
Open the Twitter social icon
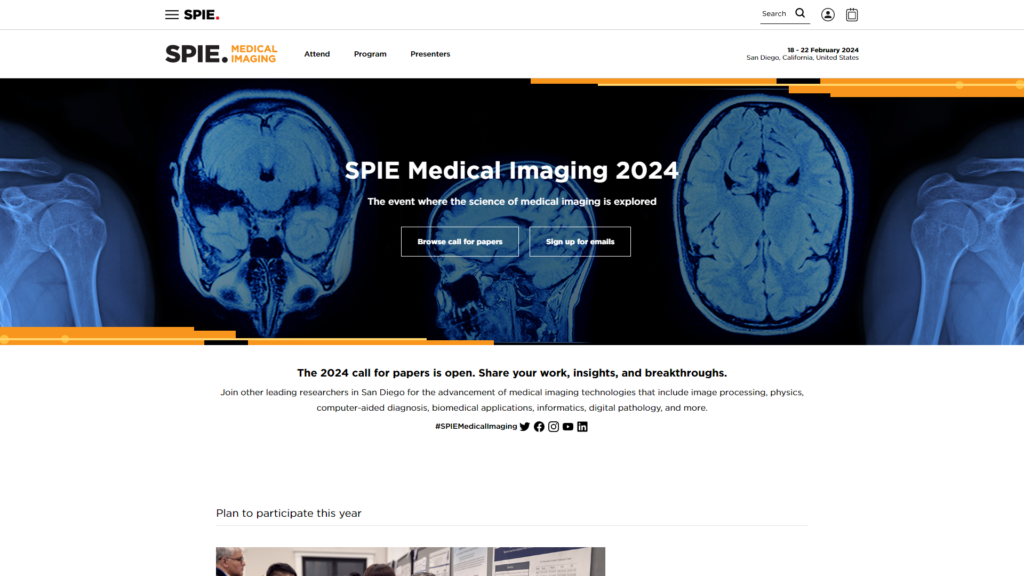(x=524, y=426)
